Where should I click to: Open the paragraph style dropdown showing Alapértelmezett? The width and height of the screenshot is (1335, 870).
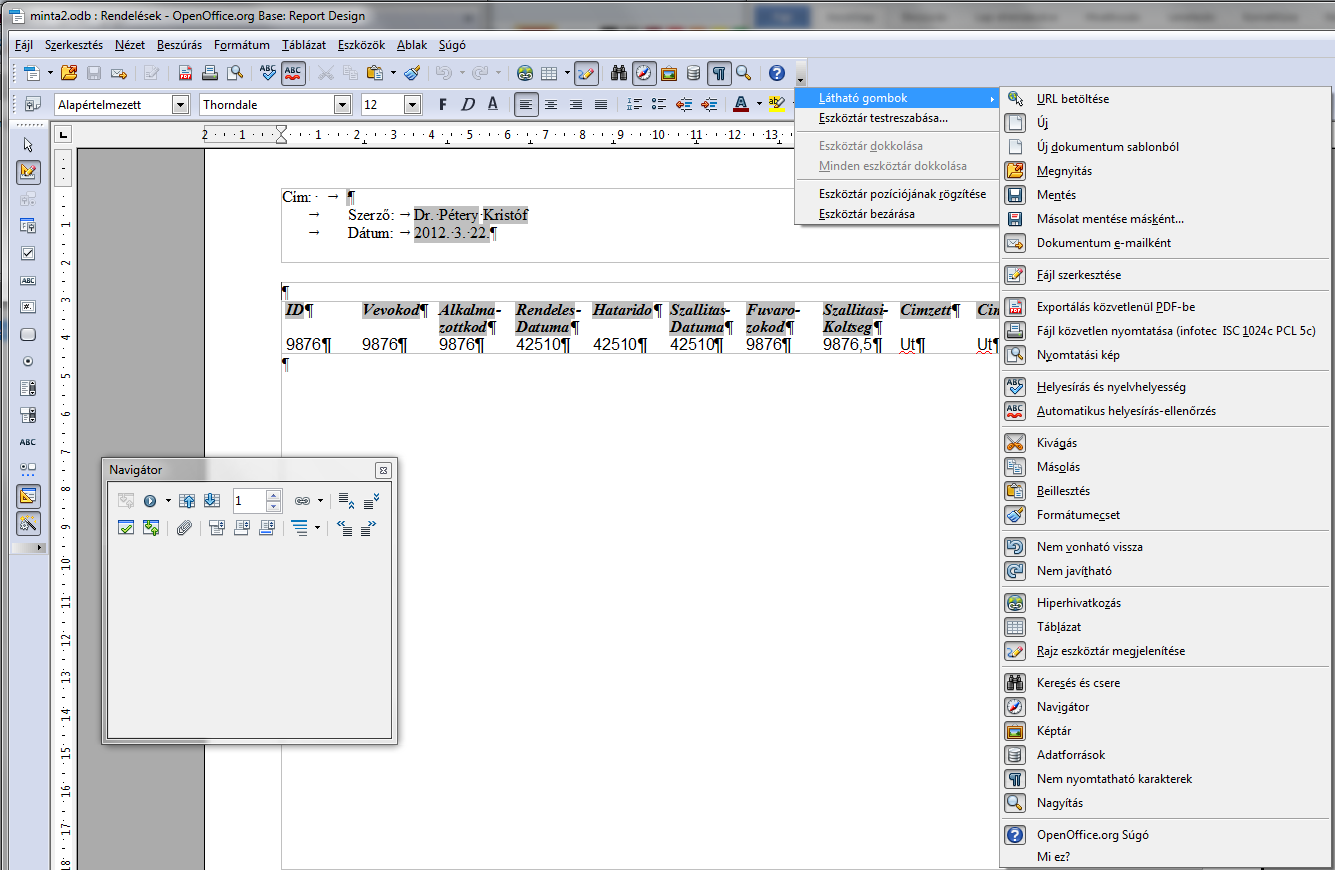coord(180,104)
